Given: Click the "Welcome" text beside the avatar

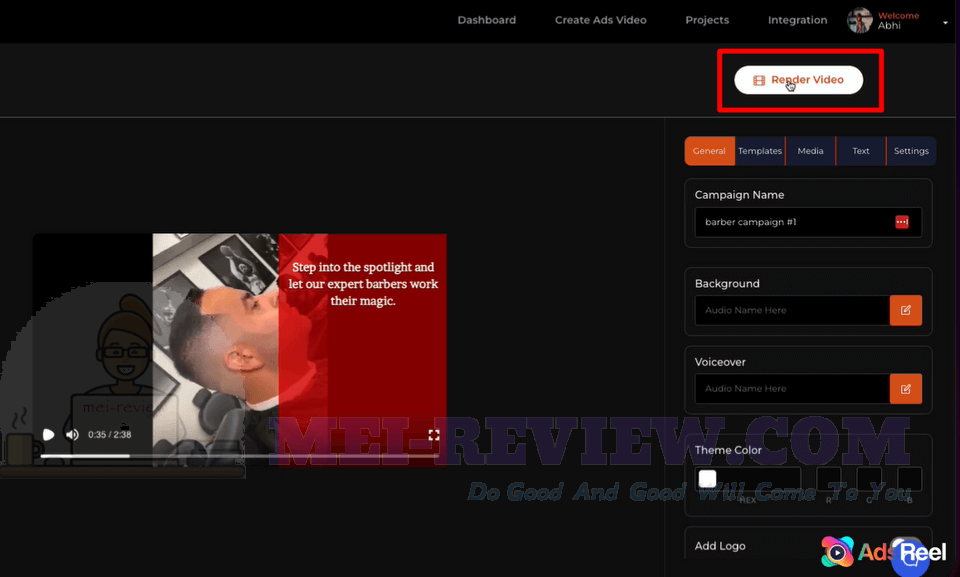Looking at the screenshot, I should tap(898, 15).
